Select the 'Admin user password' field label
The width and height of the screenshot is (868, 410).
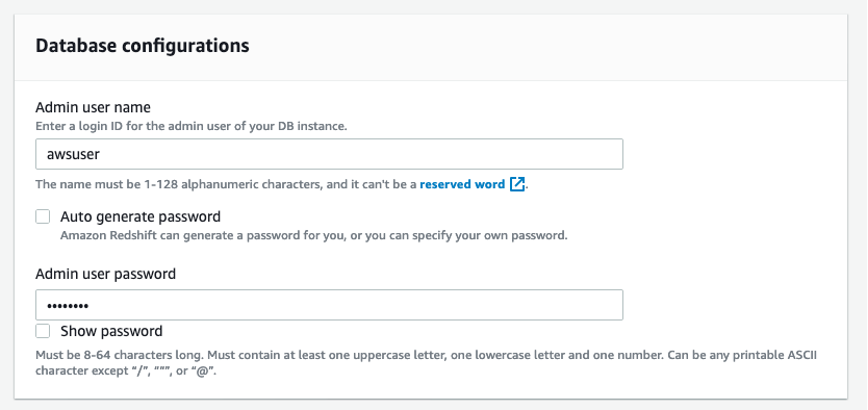tap(106, 274)
